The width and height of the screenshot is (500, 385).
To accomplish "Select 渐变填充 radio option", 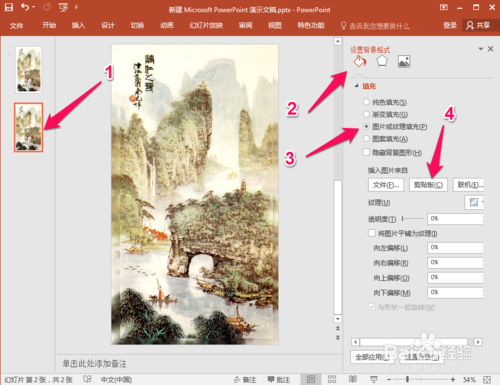I will tap(366, 114).
